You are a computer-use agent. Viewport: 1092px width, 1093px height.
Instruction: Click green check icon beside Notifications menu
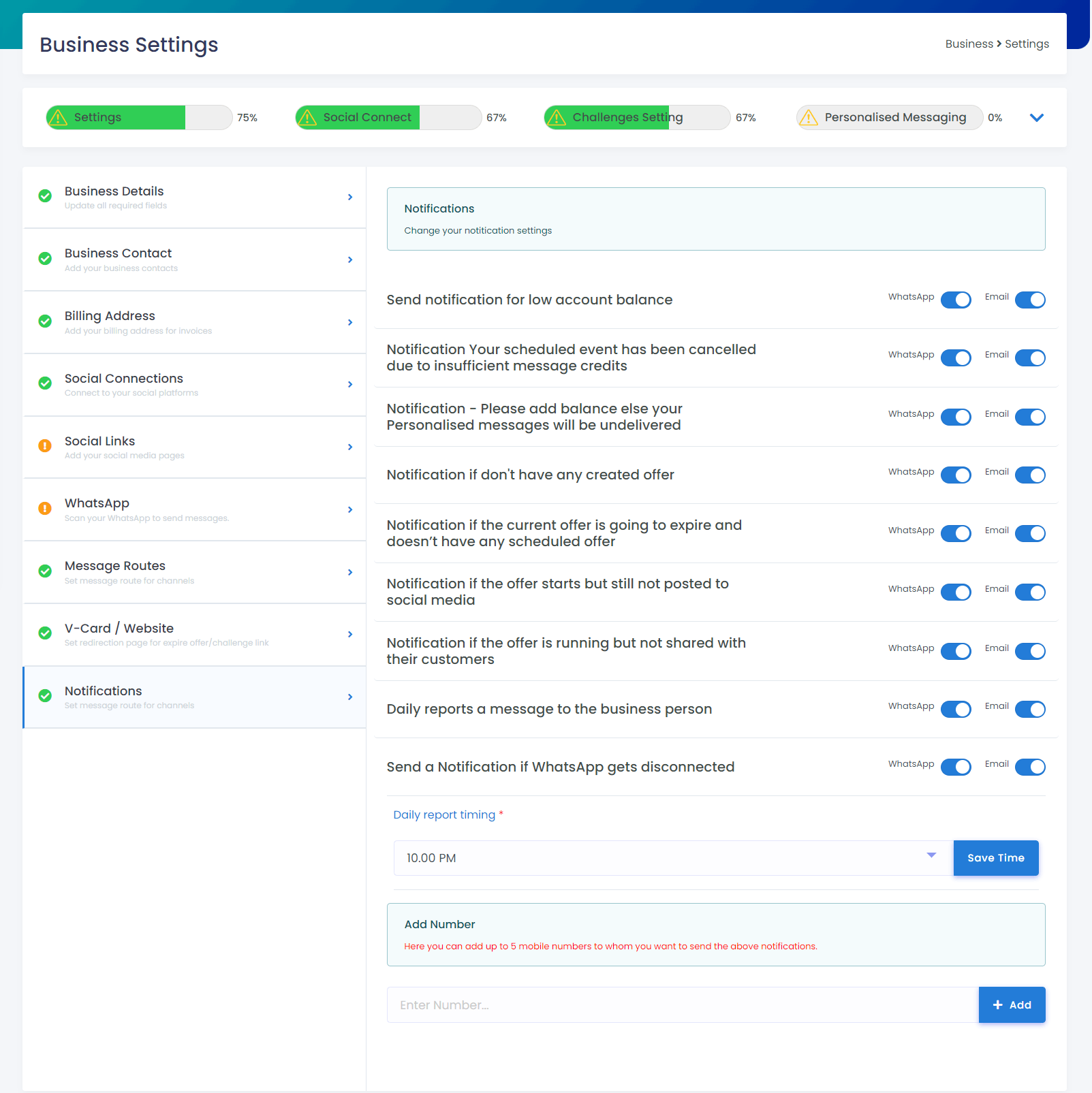45,696
